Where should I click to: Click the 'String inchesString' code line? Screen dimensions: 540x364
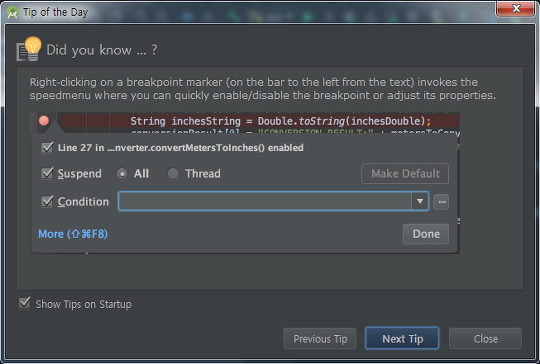click(280, 121)
